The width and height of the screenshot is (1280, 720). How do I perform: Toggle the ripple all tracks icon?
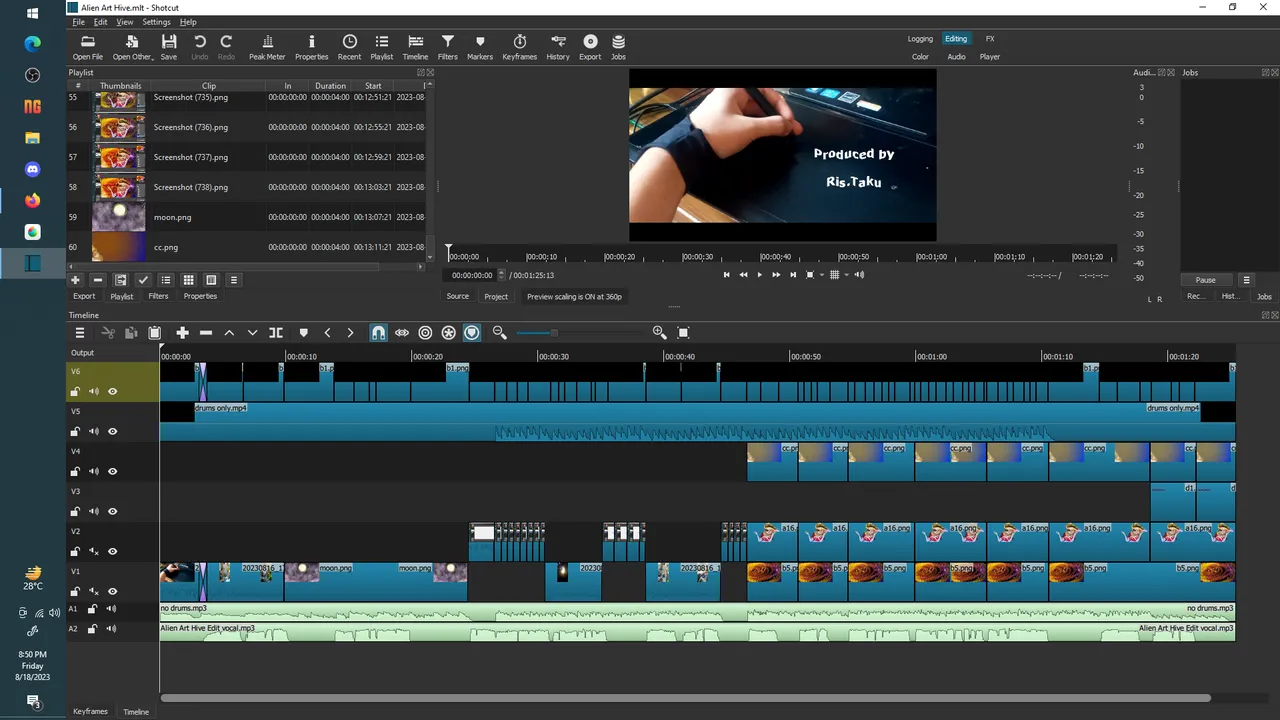(x=449, y=333)
